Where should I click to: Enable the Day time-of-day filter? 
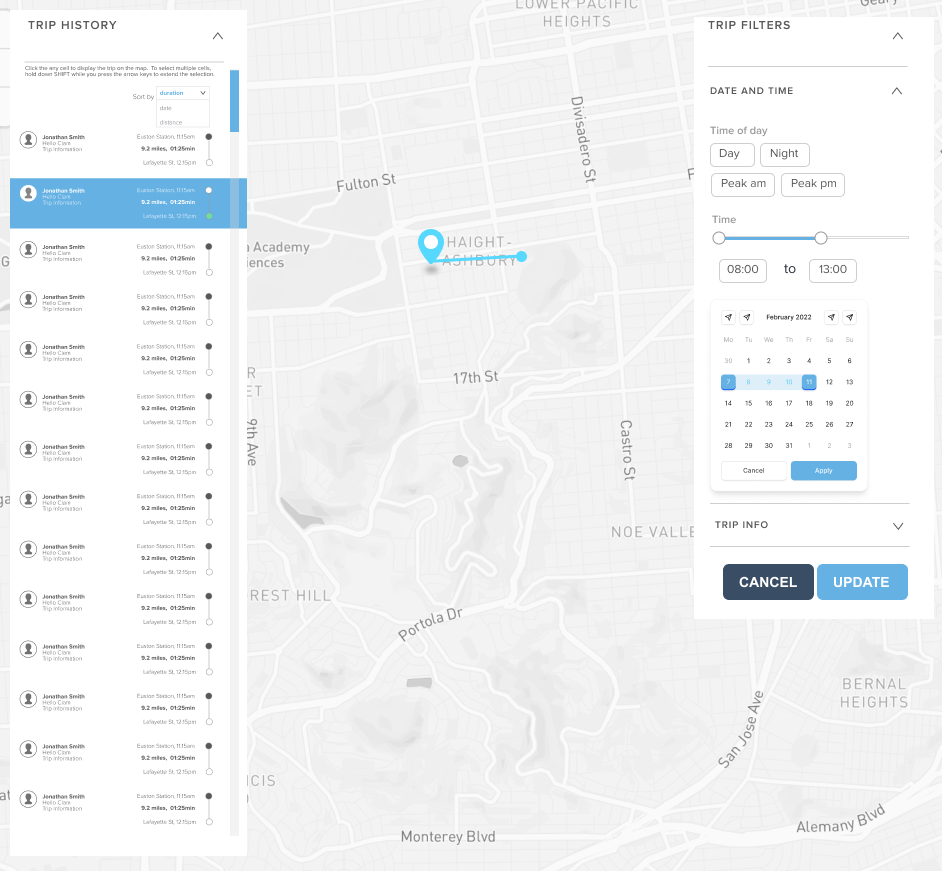(x=731, y=154)
